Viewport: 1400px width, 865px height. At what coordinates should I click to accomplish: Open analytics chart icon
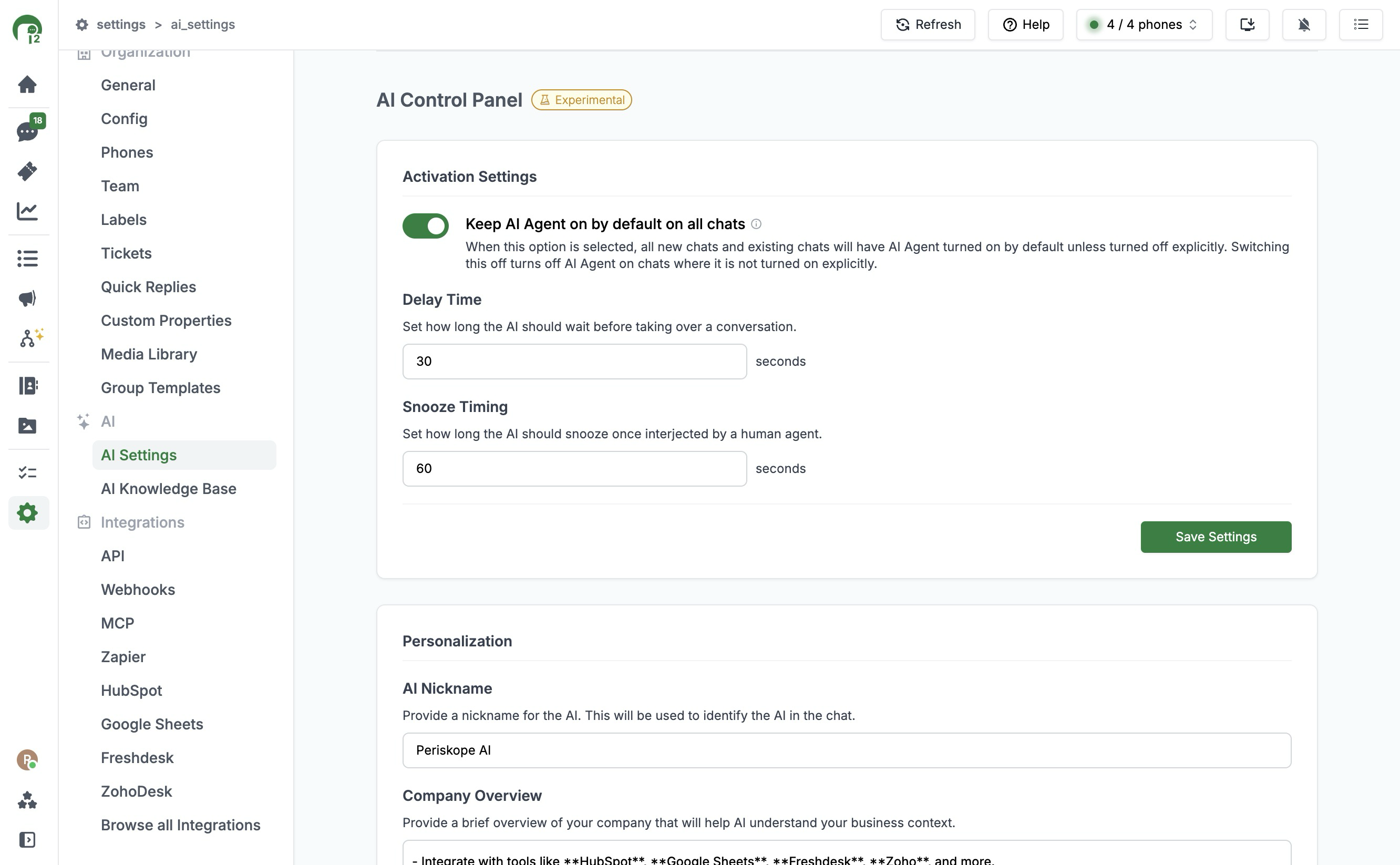tap(27, 211)
